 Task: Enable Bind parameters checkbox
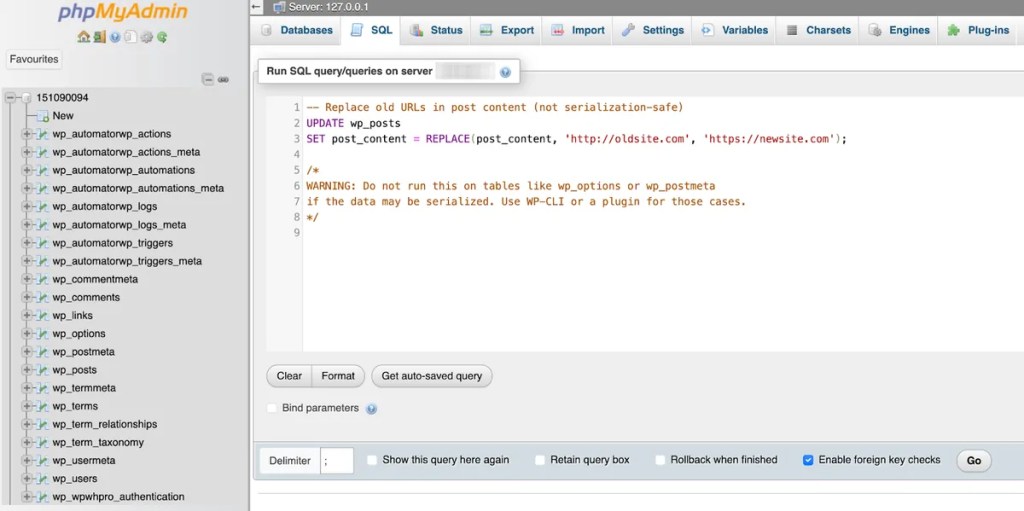coord(272,408)
